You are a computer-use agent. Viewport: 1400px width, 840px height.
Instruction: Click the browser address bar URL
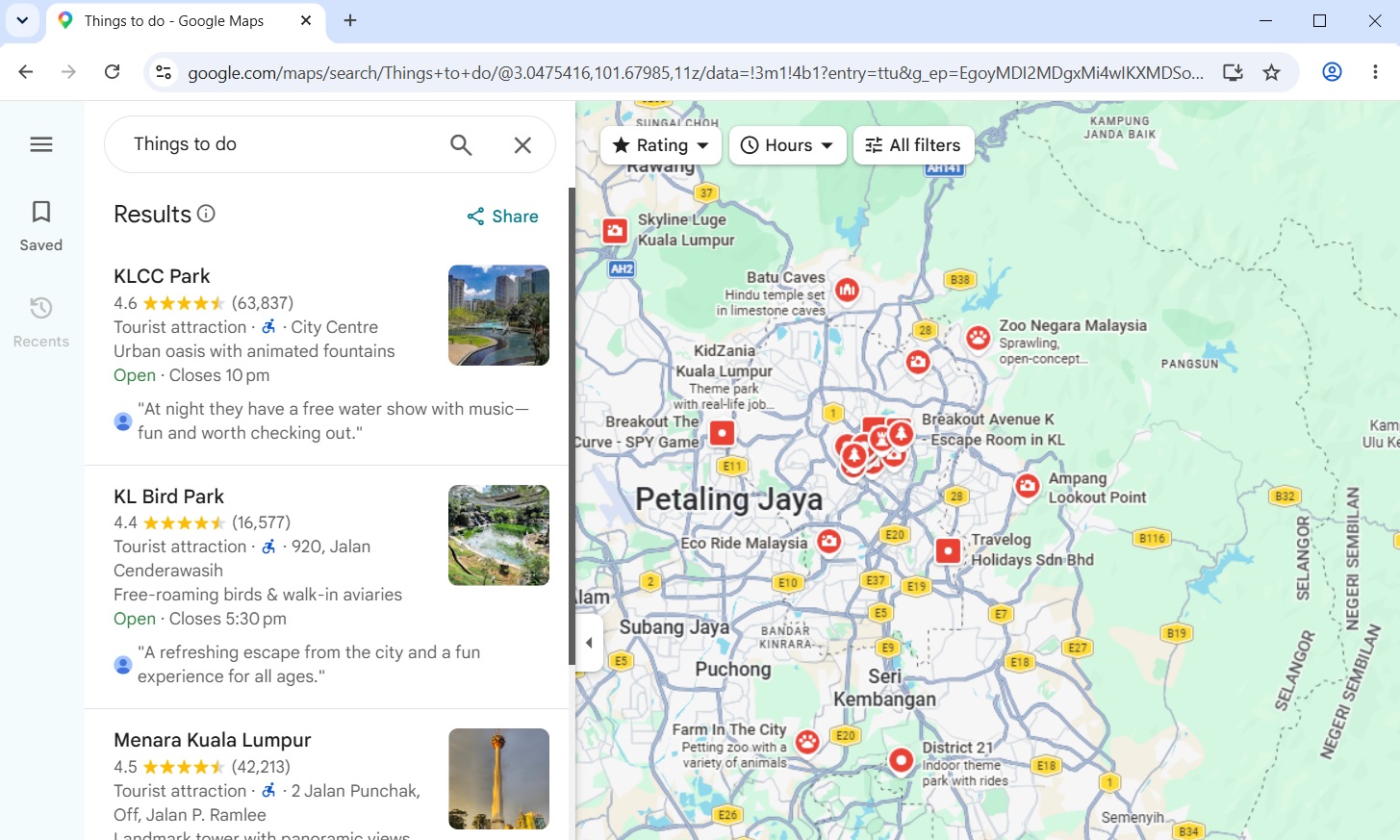tap(695, 72)
